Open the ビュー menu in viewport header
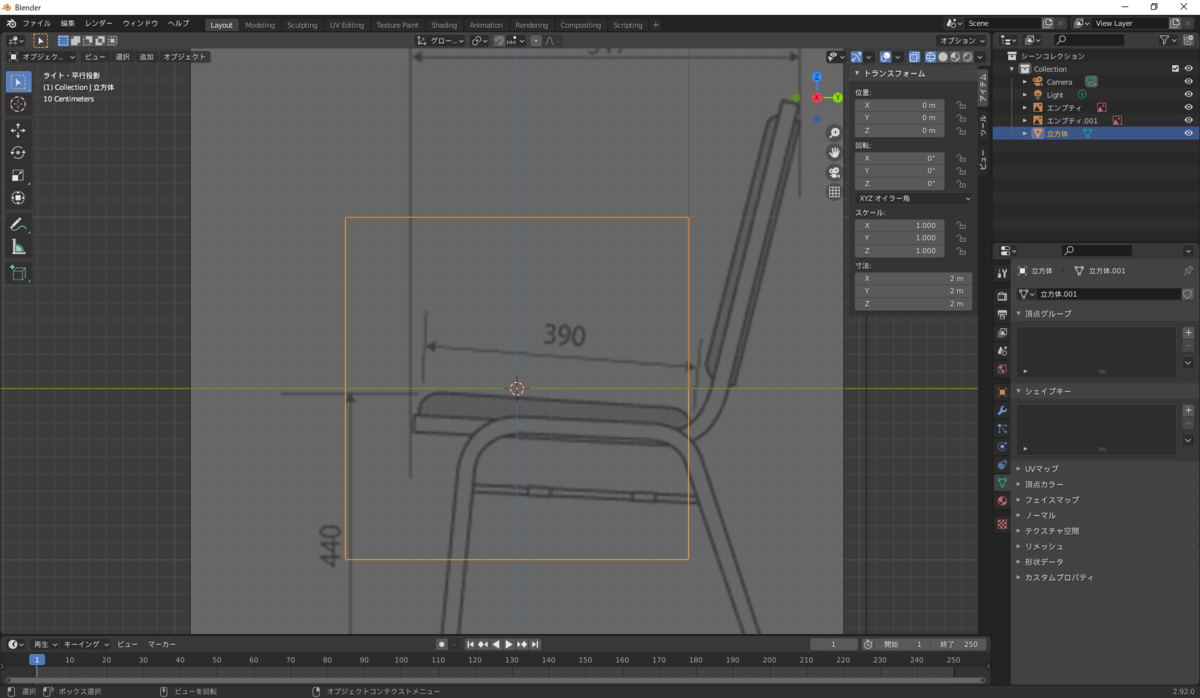This screenshot has width=1200, height=698. pos(95,57)
